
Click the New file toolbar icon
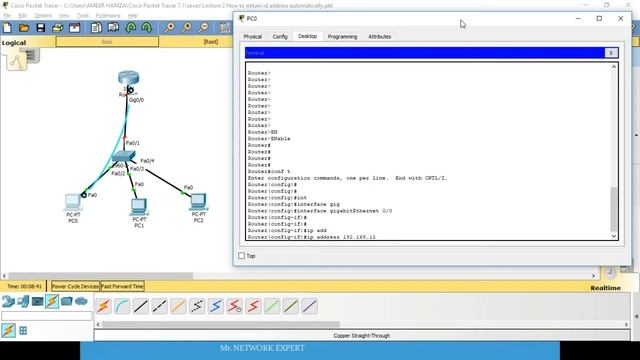coord(7,28)
